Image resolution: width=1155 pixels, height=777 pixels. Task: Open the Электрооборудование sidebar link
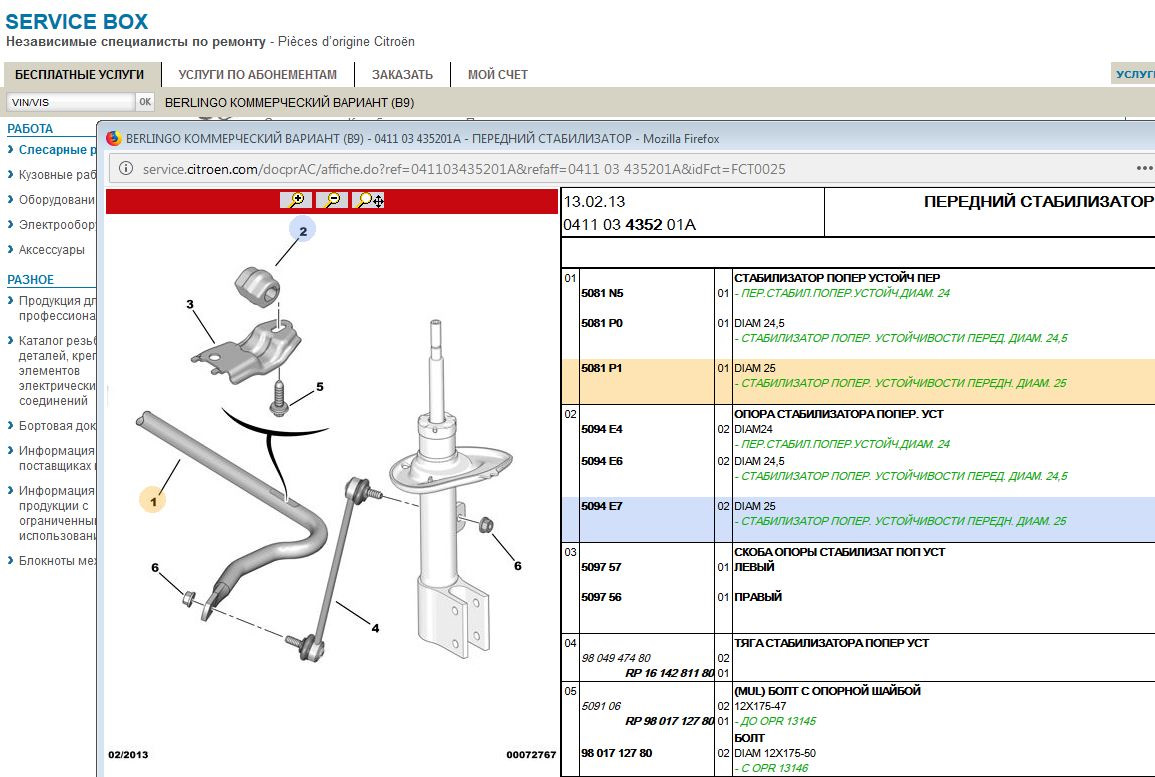(57, 225)
